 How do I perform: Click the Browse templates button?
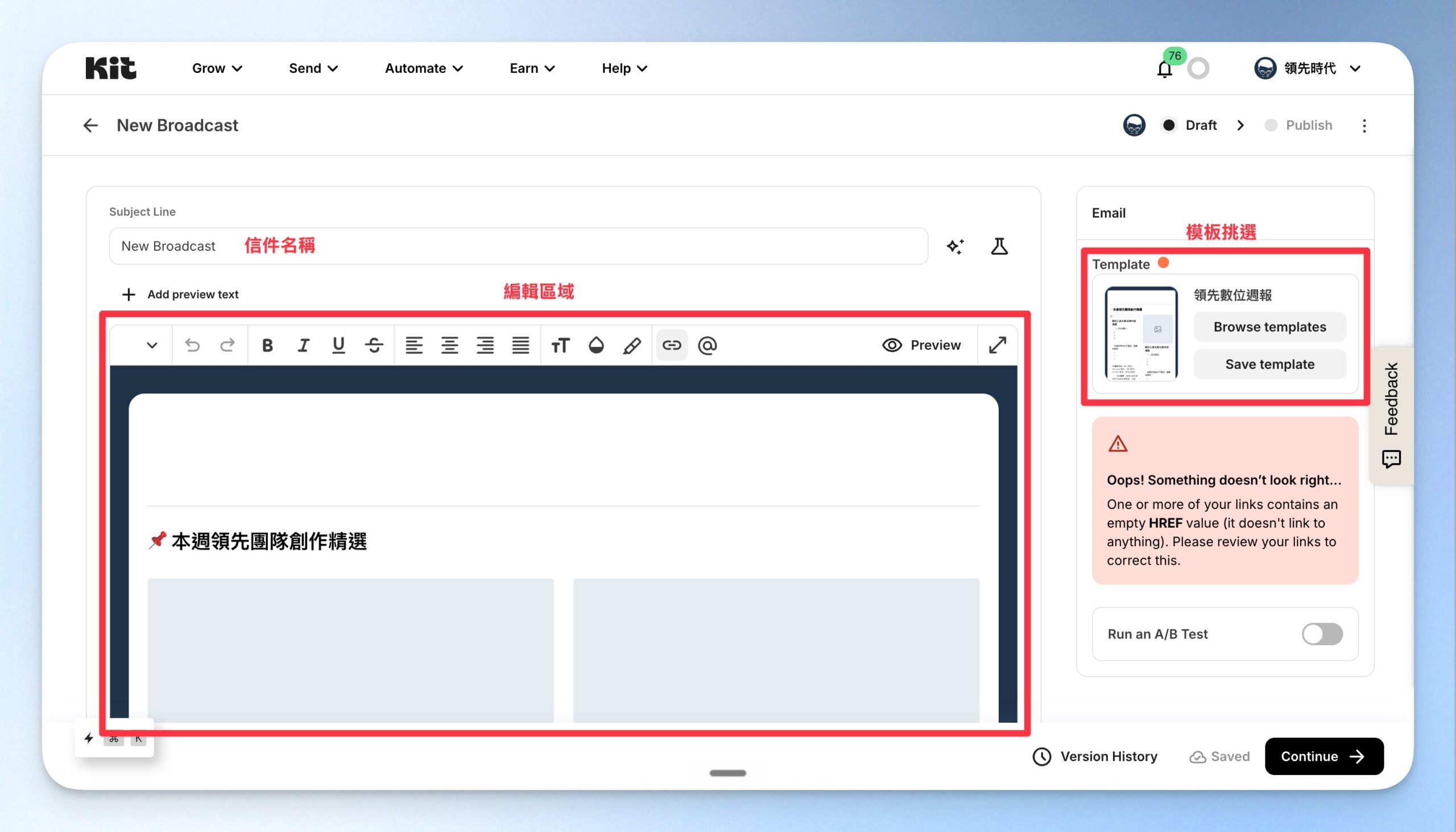[1270, 327]
